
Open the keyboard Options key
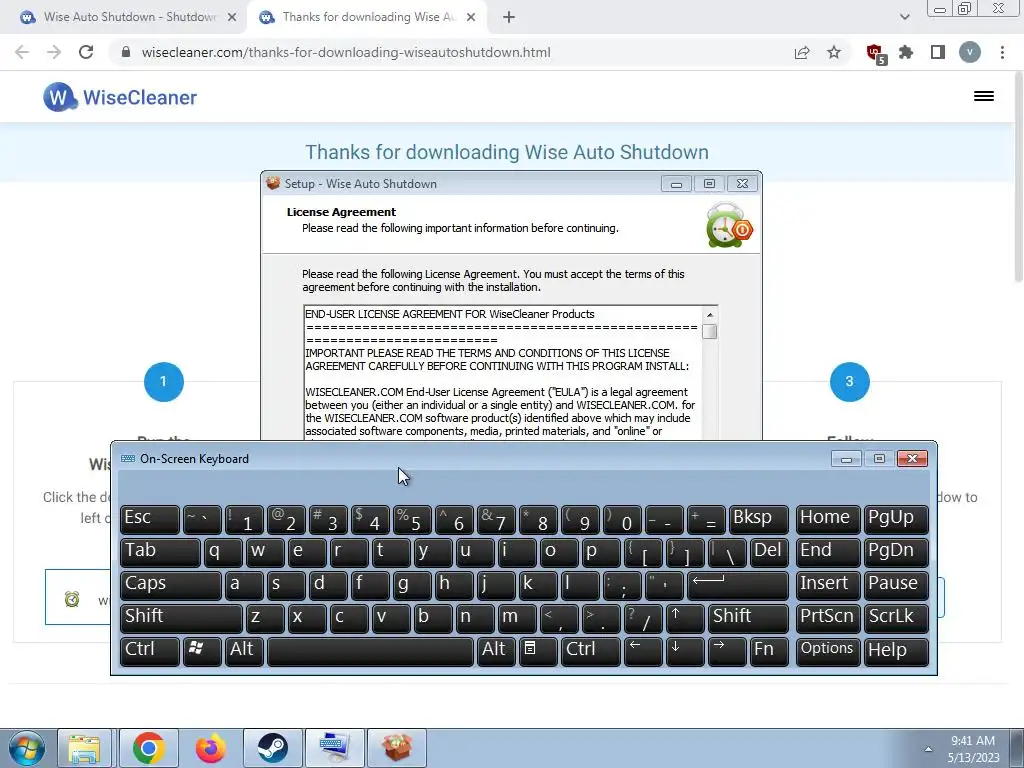pos(828,651)
